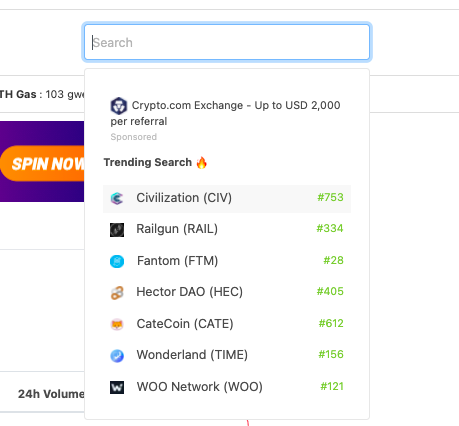Click the WOO Network (WOO) logo icon
459x426 pixels.
(x=117, y=387)
